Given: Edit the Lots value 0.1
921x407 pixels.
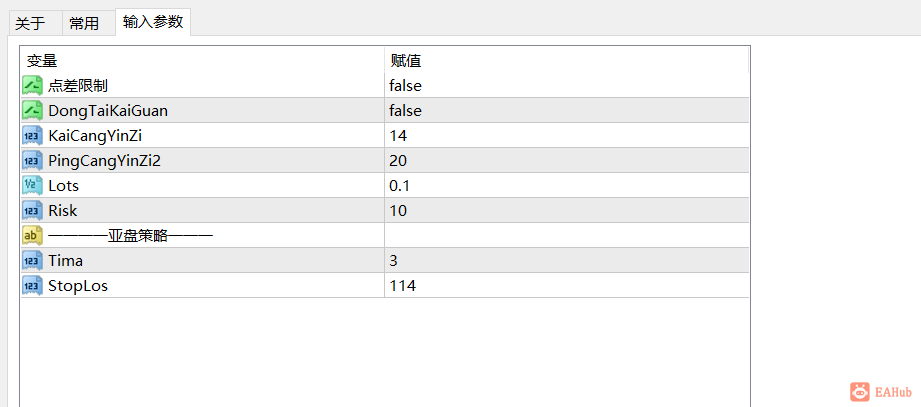Looking at the screenshot, I should coord(567,186).
